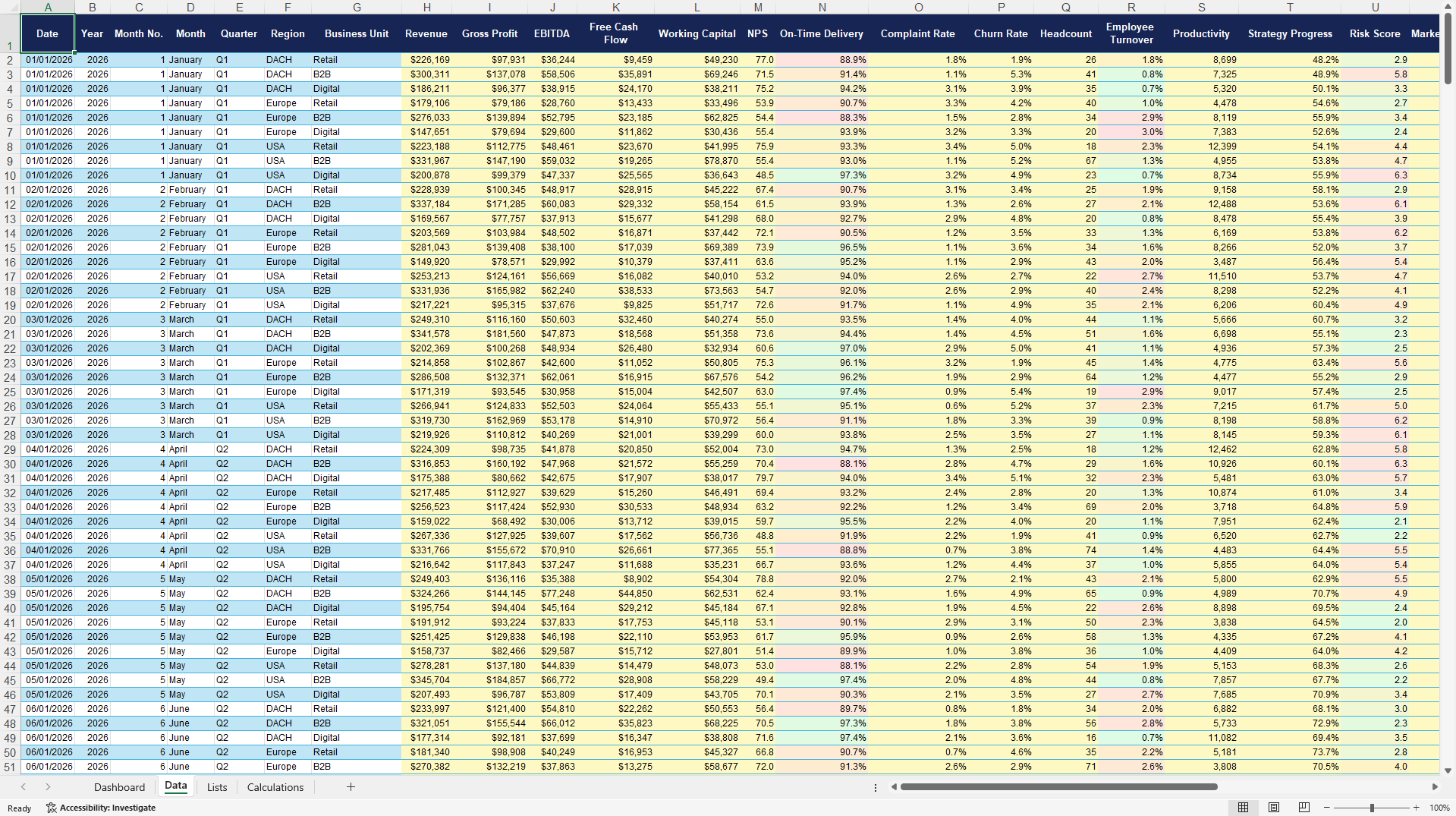Click the Free Cash Flow header cell

point(615,33)
